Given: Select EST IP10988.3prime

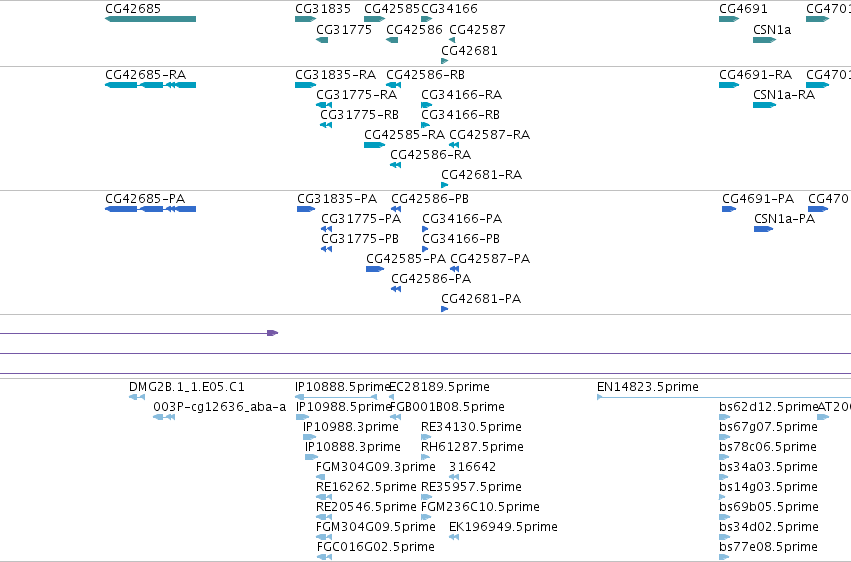Looking at the screenshot, I should click(x=309, y=437).
